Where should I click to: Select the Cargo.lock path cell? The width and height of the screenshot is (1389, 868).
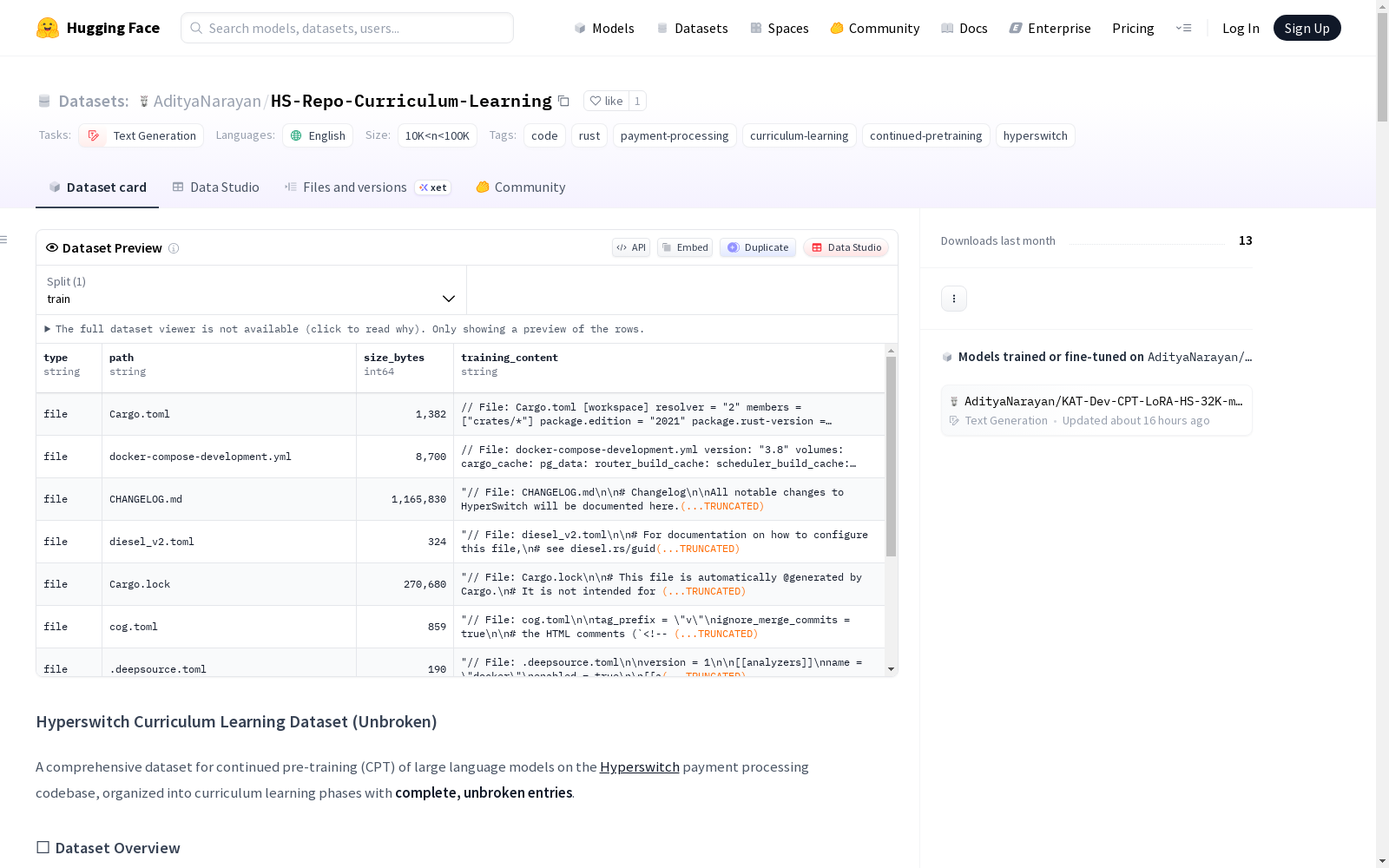229,584
